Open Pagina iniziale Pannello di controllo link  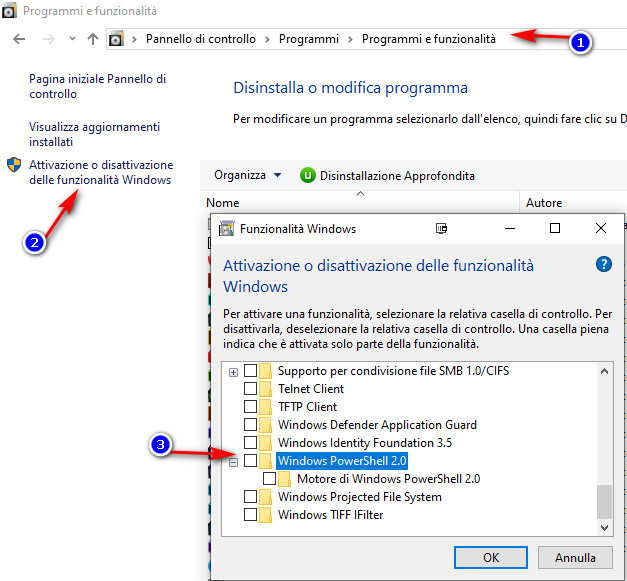click(x=97, y=86)
